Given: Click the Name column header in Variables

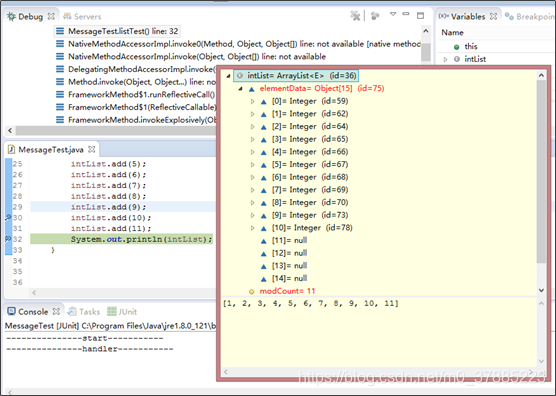Looking at the screenshot, I should click(x=452, y=33).
